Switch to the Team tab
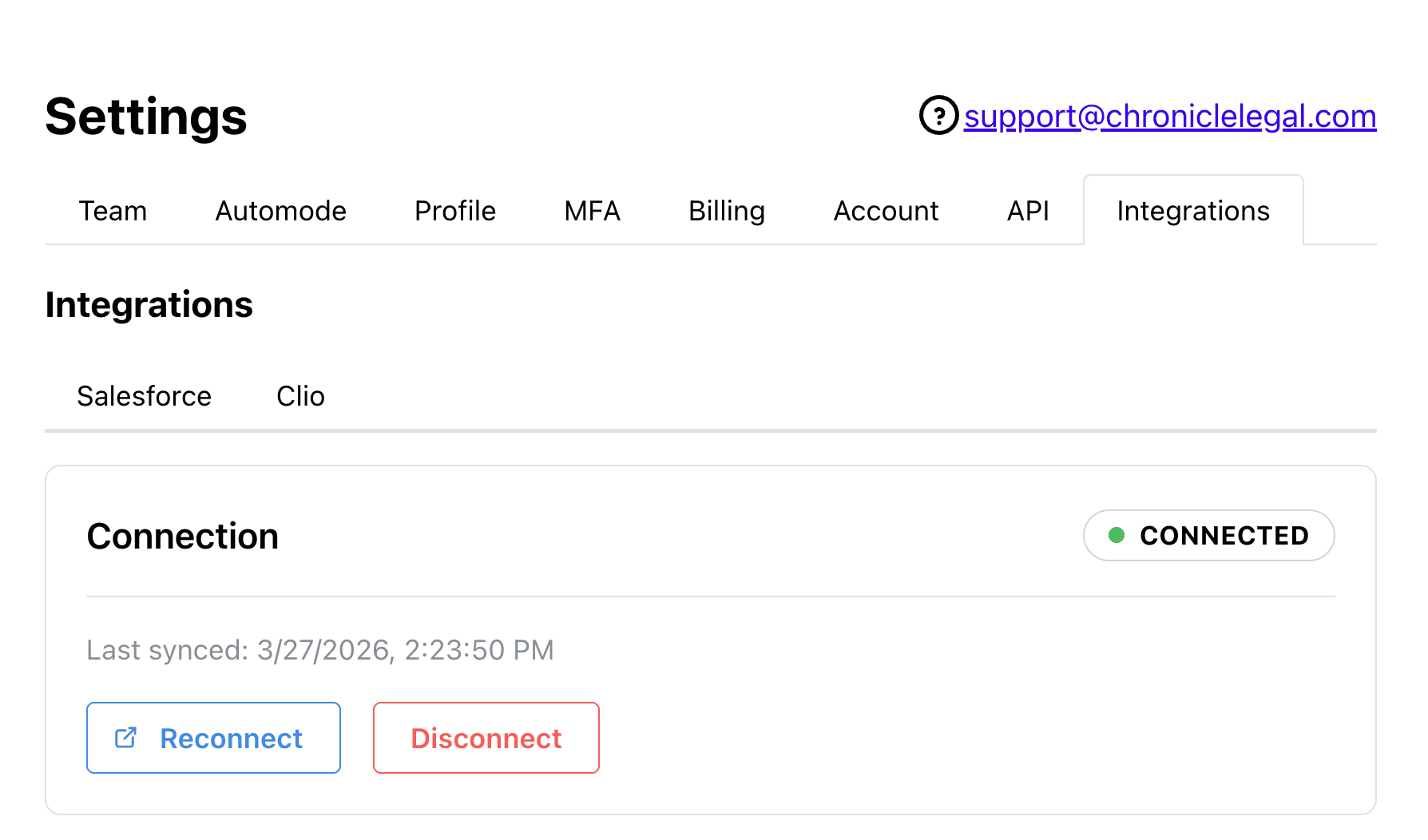1428x840 pixels. [113, 211]
